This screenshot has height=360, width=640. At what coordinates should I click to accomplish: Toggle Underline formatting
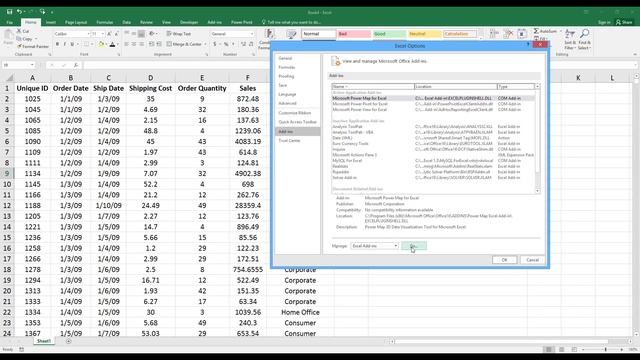coord(72,44)
